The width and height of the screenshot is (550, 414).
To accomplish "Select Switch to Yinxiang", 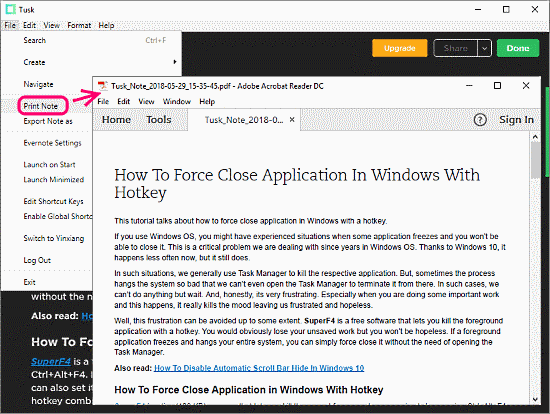I will click(x=54, y=238).
